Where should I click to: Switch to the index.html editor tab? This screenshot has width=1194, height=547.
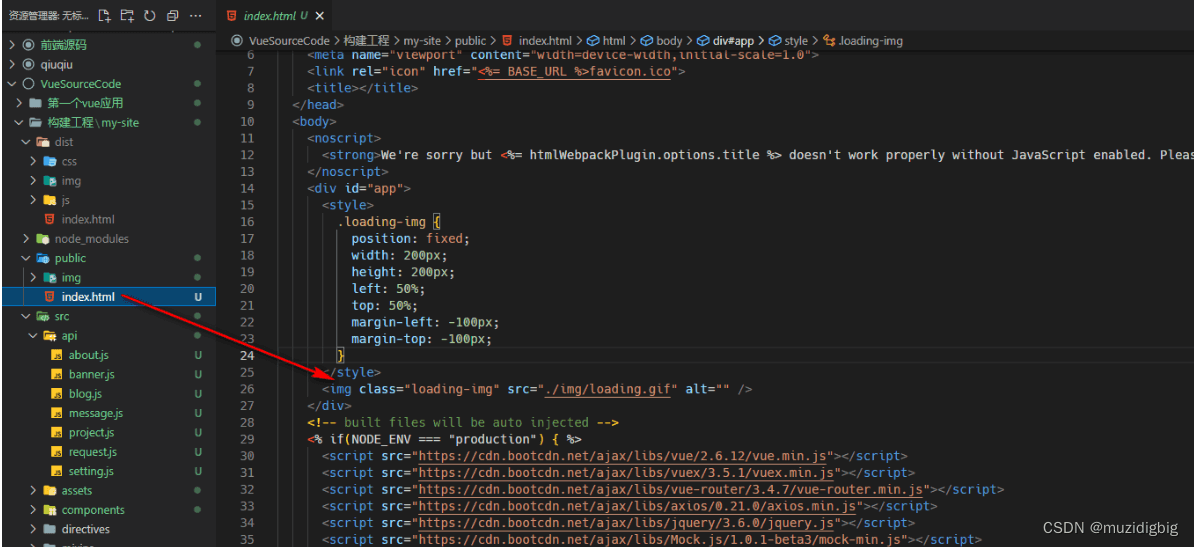(276, 15)
